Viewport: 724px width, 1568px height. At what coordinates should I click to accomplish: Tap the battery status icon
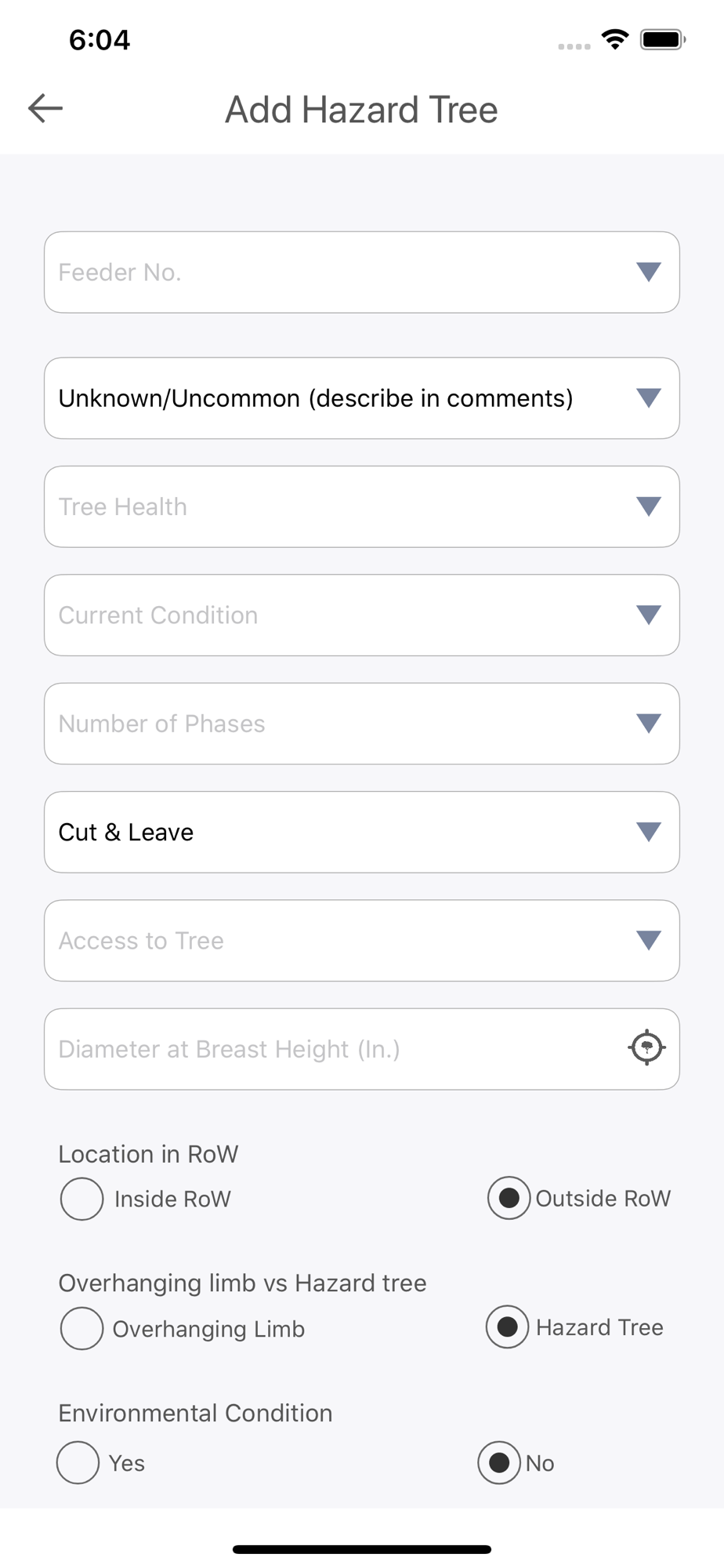tap(662, 39)
